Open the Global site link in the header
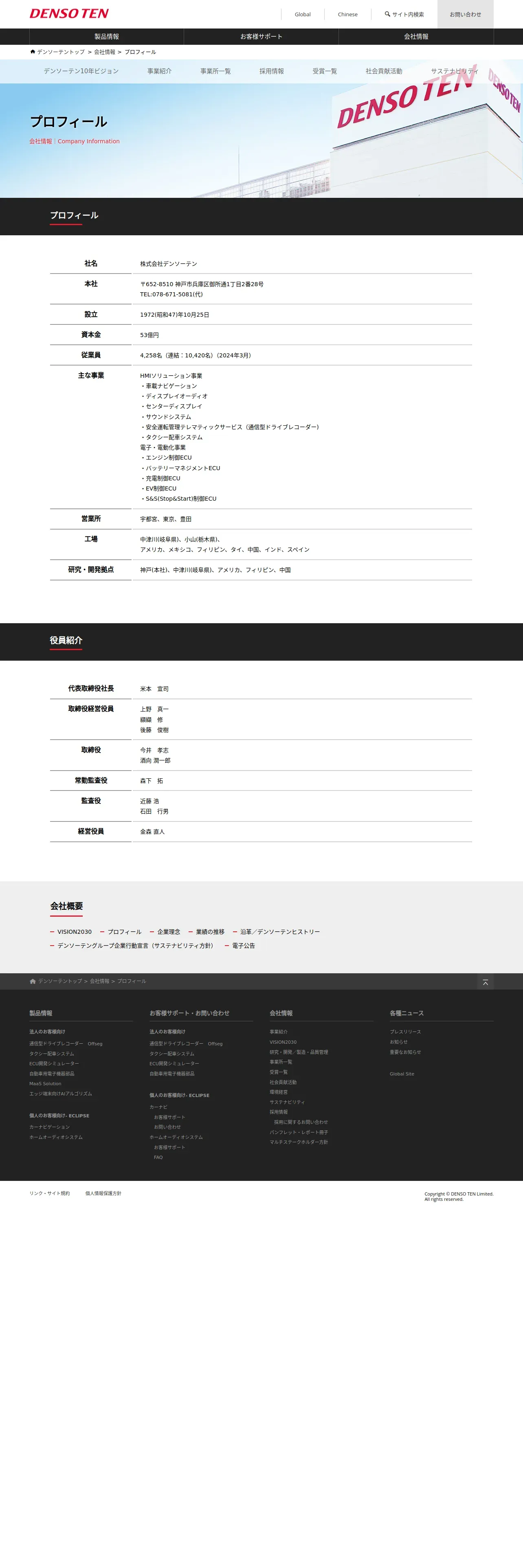Viewport: 523px width, 1568px height. pos(303,15)
